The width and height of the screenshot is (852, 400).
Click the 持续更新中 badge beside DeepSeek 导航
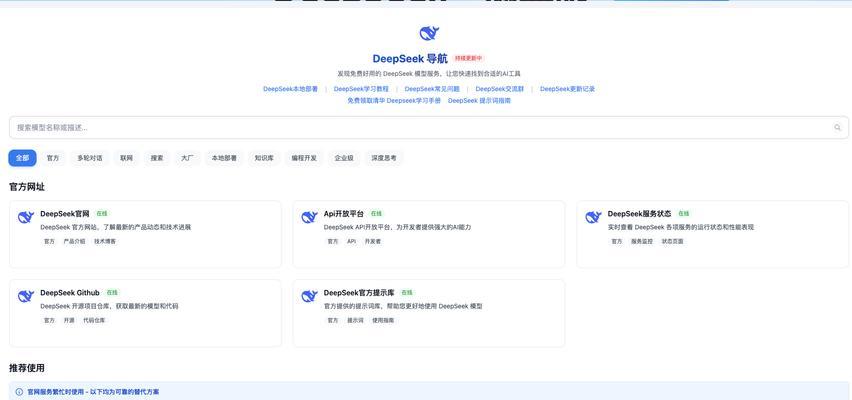pyautogui.click(x=468, y=58)
